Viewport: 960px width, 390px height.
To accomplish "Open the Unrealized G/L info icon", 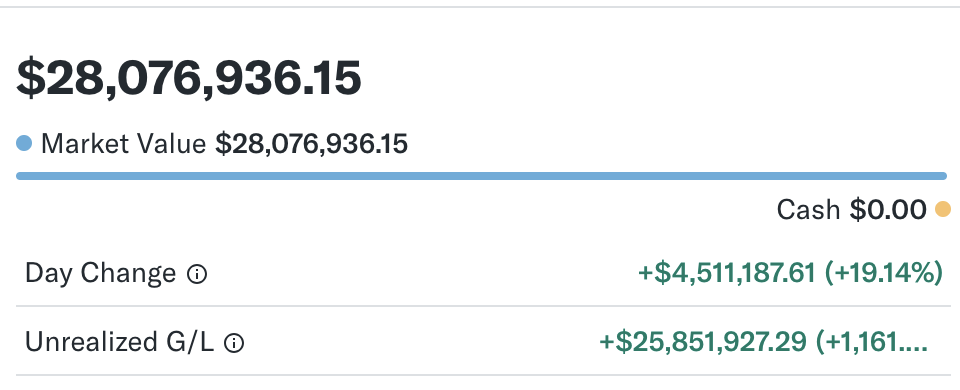I will (x=234, y=343).
